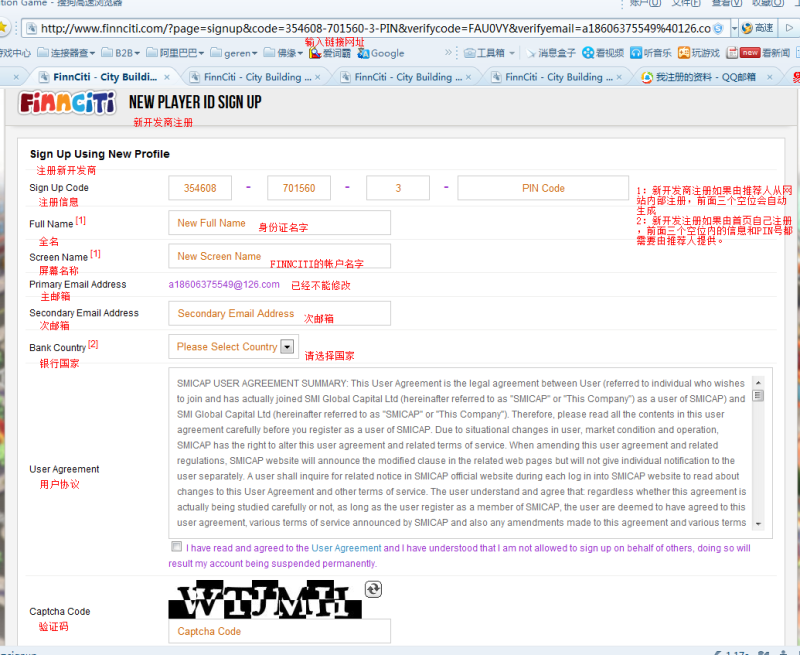800x655 pixels.
Task: Expand the B2B bookmark folder
Action: 121,53
